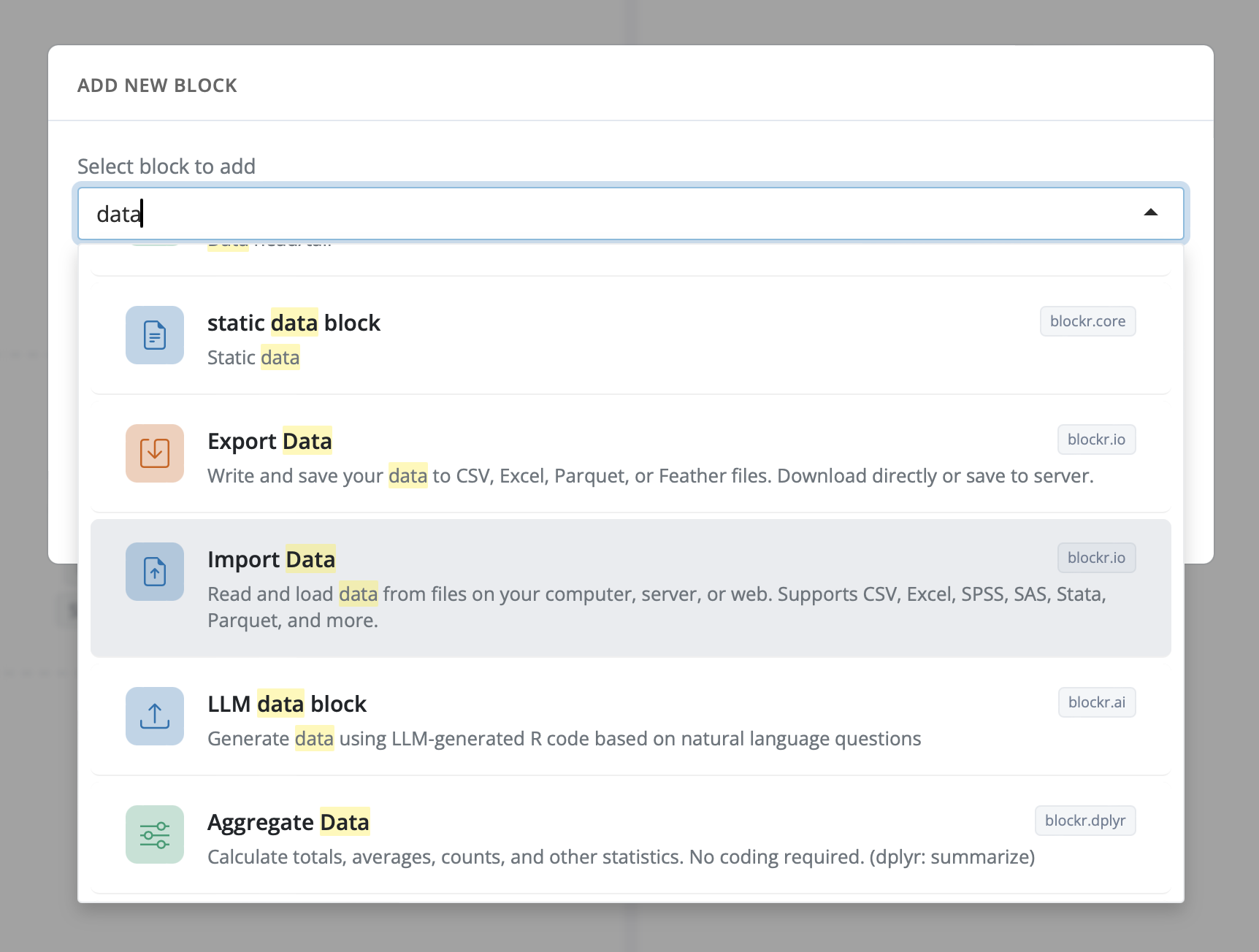Click the Import Data file-upload icon
The image size is (1259, 952).
[155, 572]
